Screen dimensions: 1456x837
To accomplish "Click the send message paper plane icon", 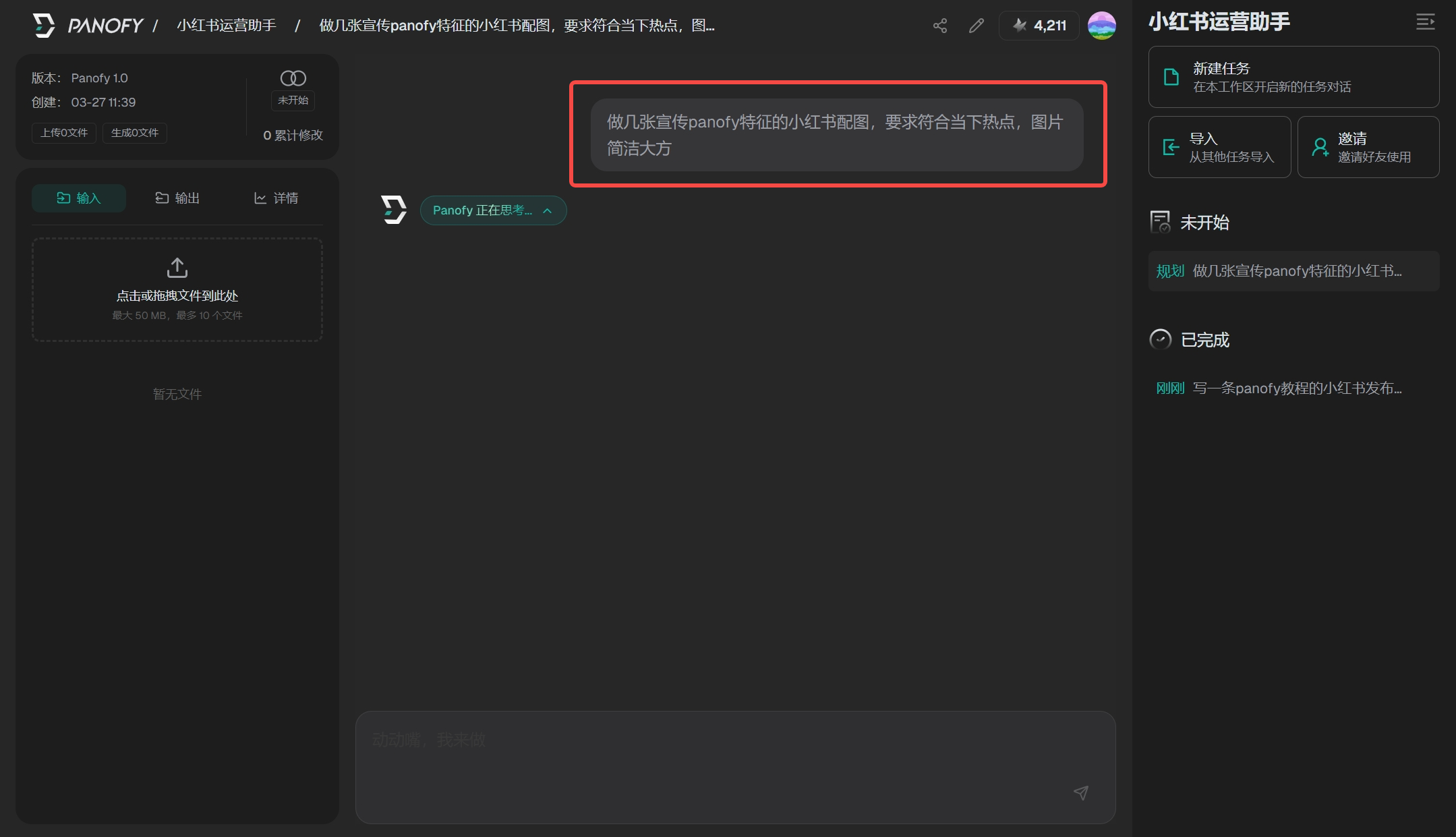I will click(1080, 792).
